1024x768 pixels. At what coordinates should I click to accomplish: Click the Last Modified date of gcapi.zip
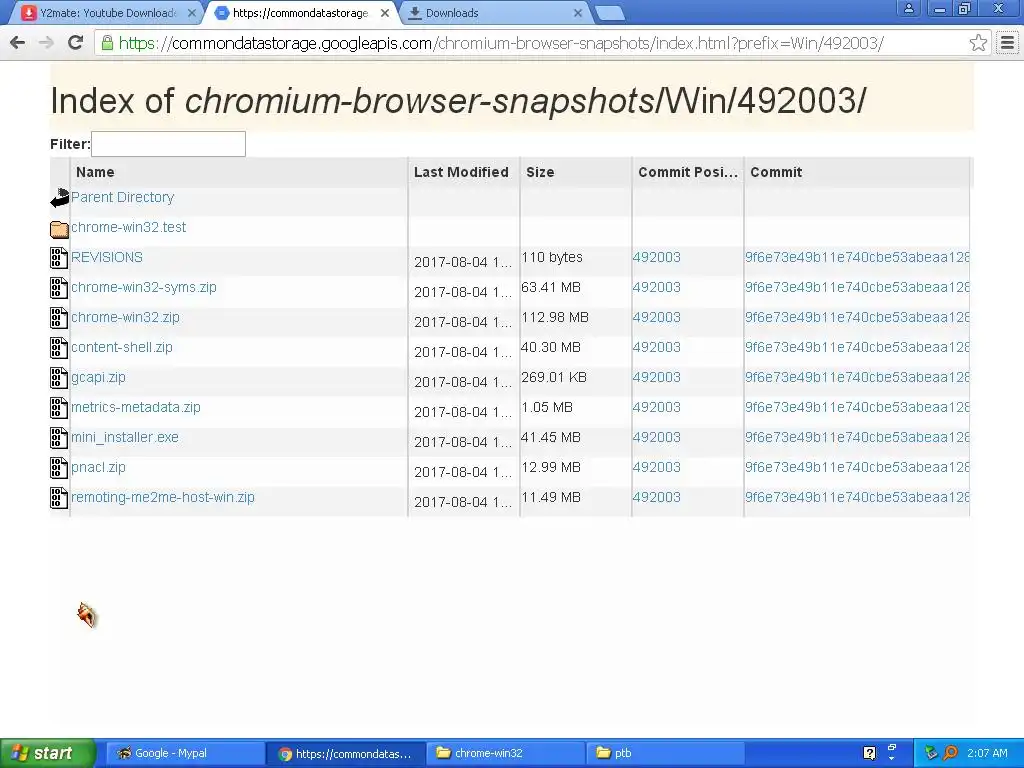(x=462, y=382)
